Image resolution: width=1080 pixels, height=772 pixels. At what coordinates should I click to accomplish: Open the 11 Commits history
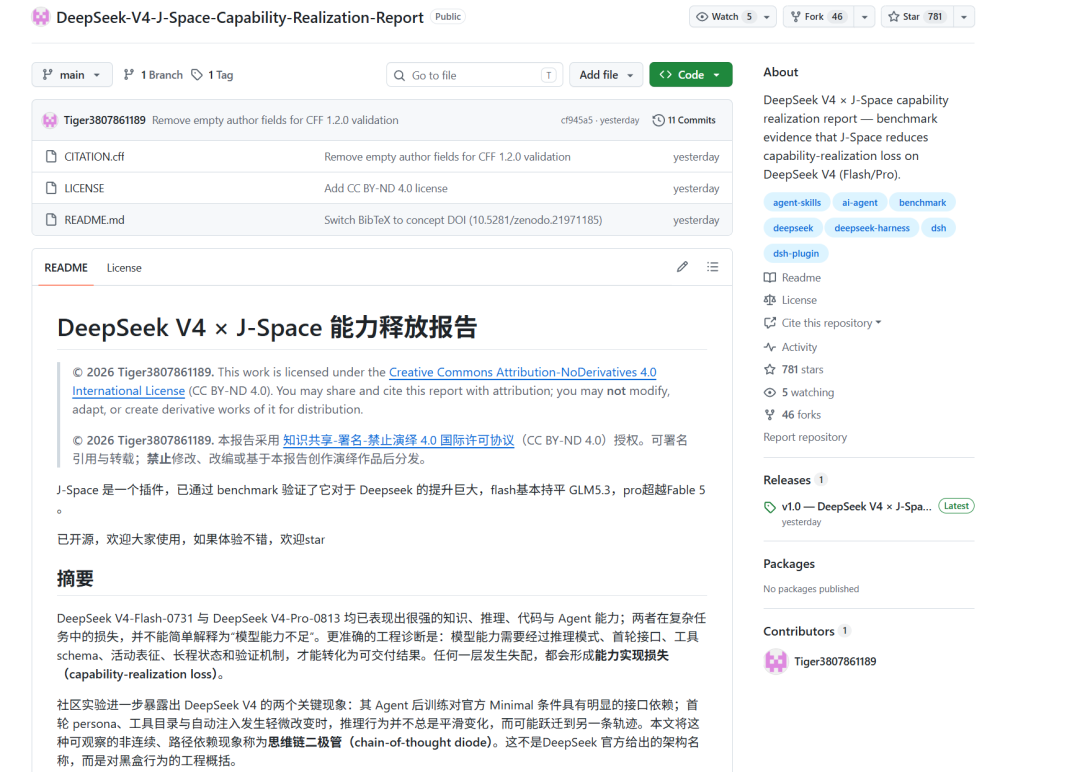[x=685, y=120]
